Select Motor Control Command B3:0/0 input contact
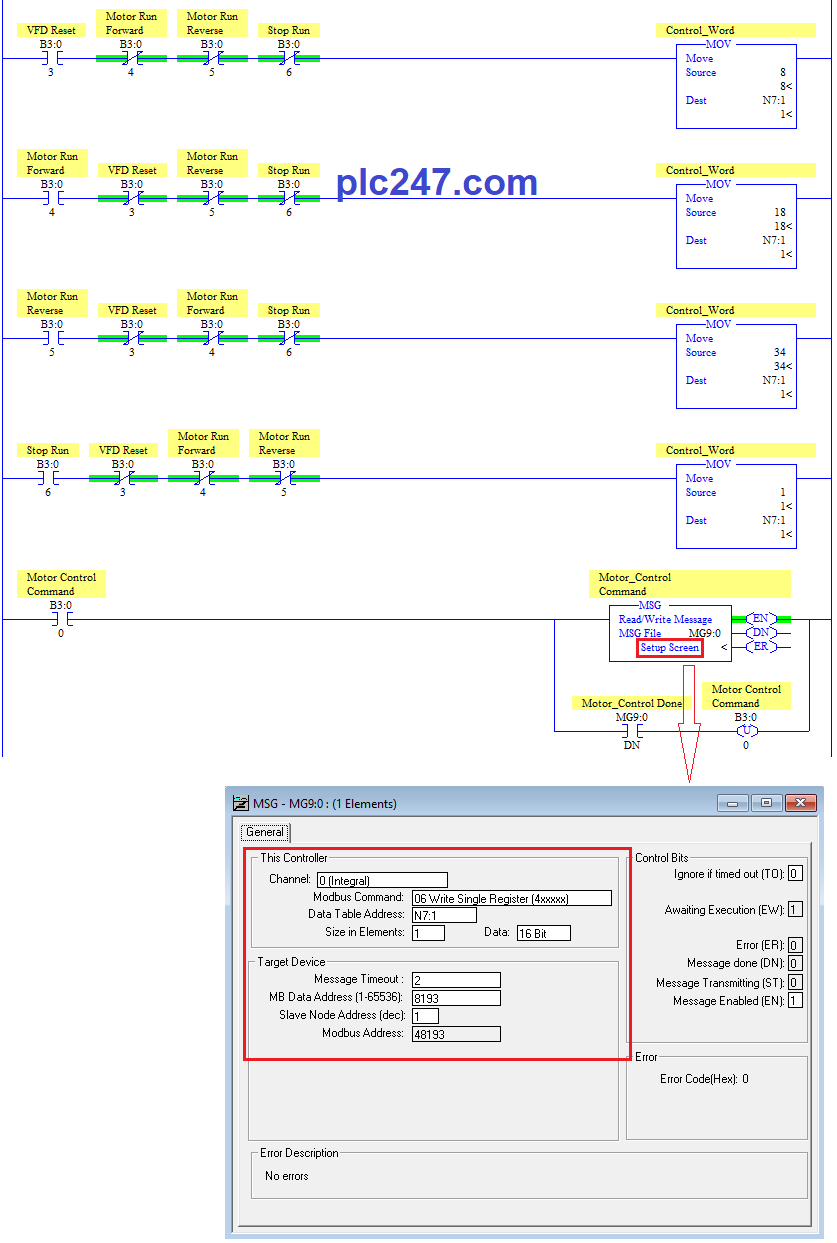Screen dimensions: 837x1243 click(x=60, y=619)
